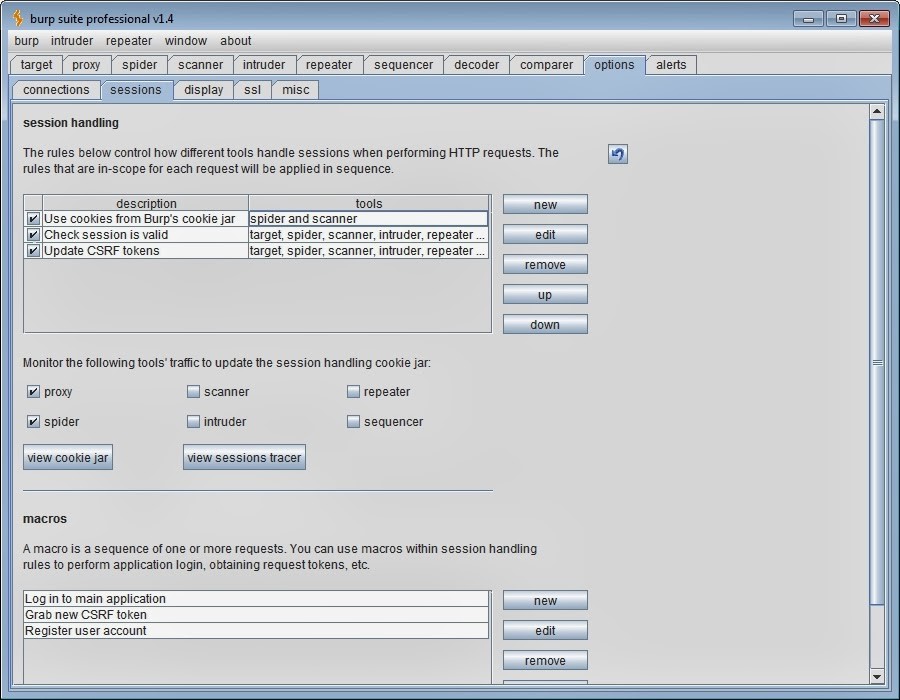900x700 pixels.
Task: Switch to the scanner tab
Action: coord(200,65)
